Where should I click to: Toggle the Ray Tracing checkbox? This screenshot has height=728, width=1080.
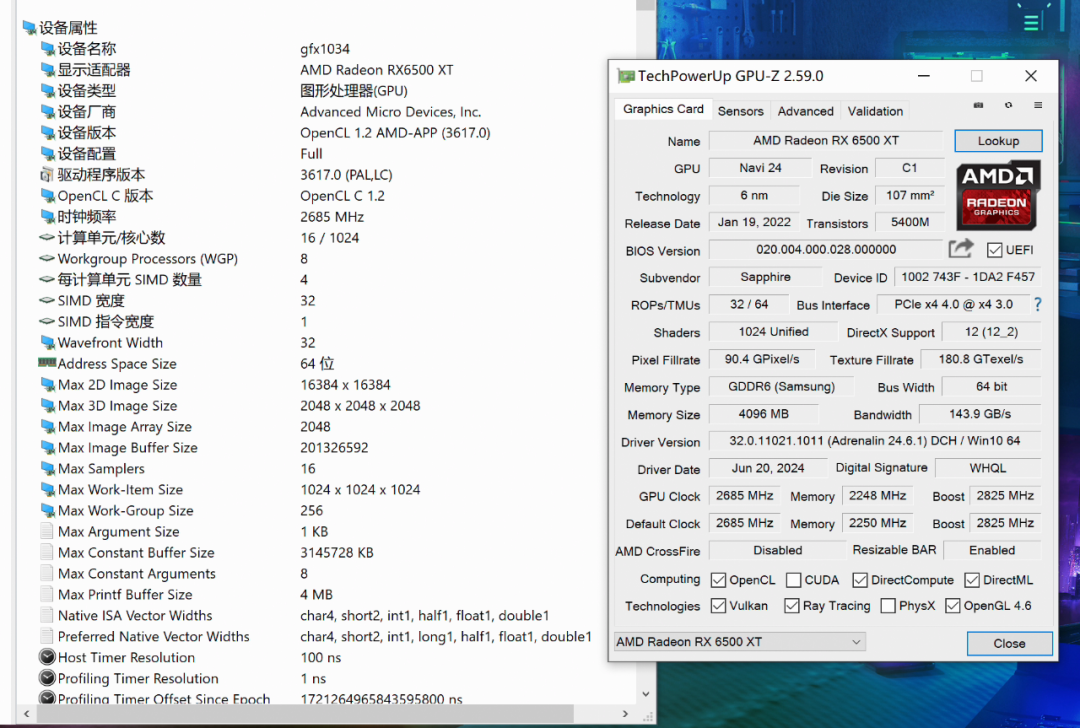pyautogui.click(x=792, y=605)
